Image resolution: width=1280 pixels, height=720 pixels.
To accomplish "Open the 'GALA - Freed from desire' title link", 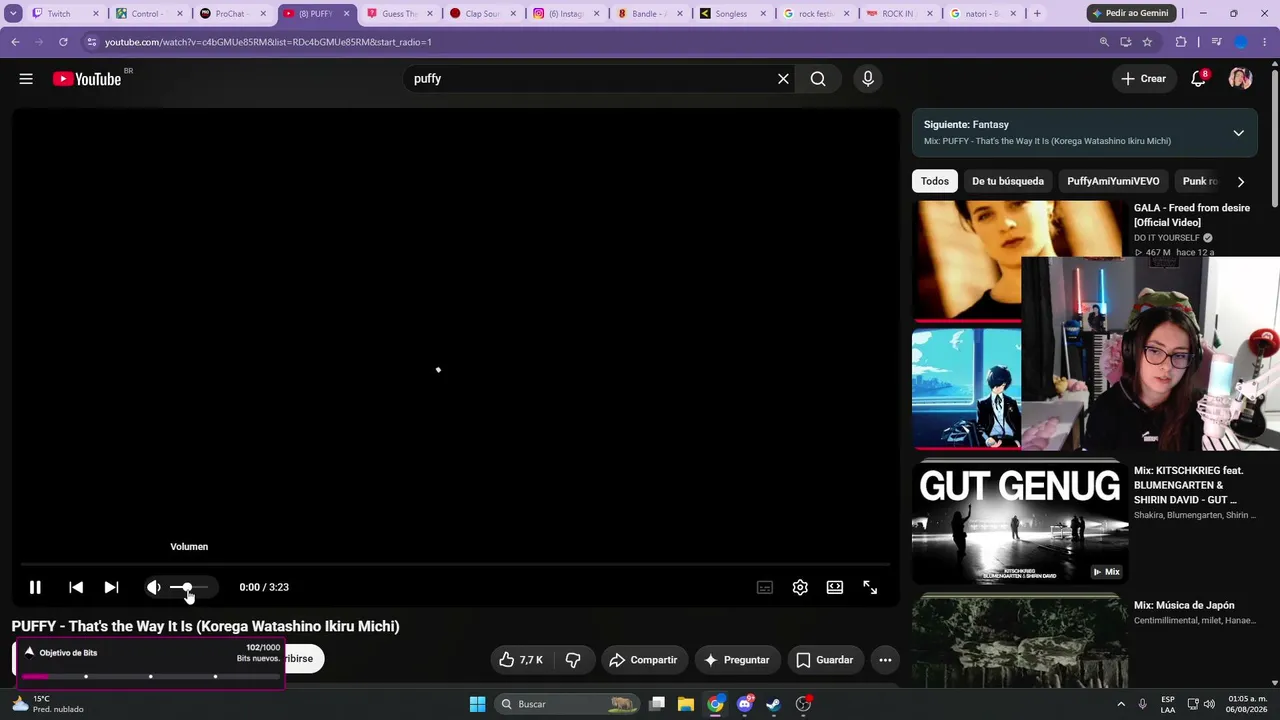I will (1192, 215).
